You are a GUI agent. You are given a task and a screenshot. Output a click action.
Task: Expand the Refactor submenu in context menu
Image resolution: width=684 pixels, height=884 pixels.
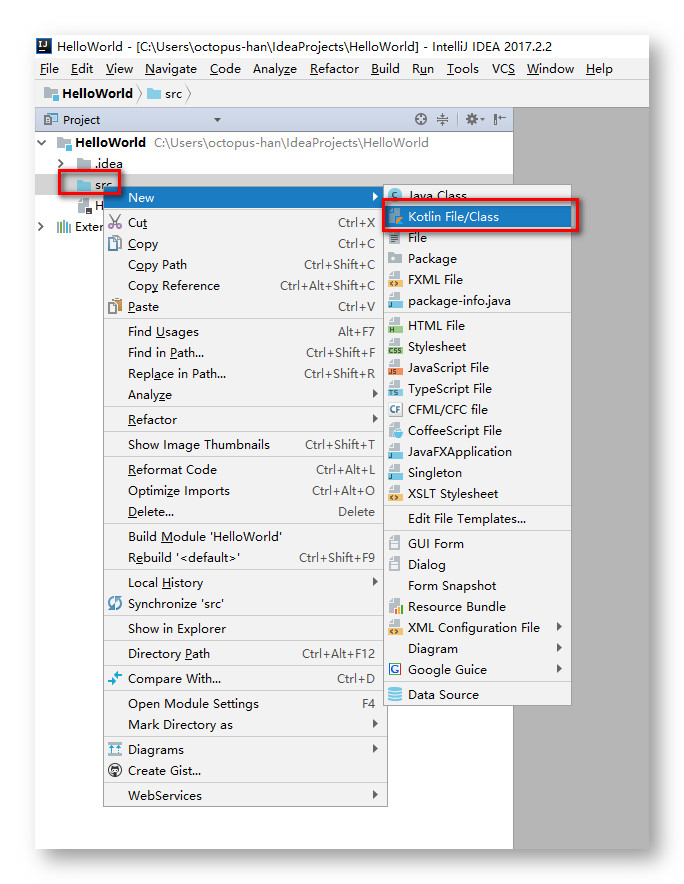pyautogui.click(x=376, y=418)
